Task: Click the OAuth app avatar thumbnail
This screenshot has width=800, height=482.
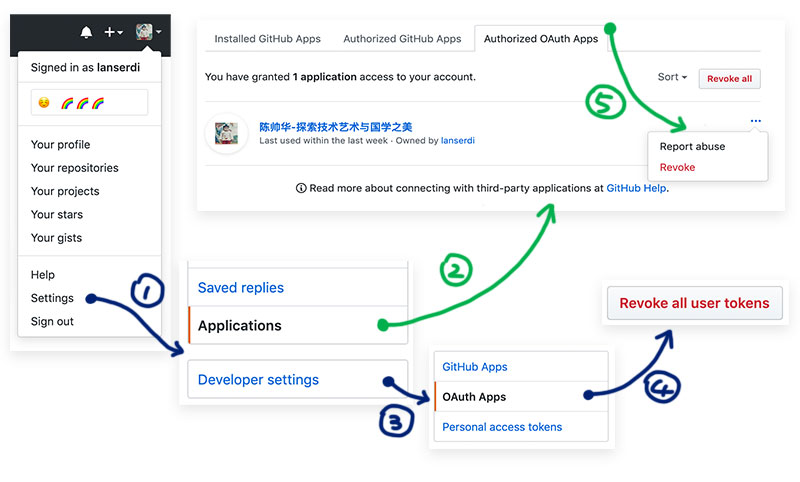Action: 226,134
